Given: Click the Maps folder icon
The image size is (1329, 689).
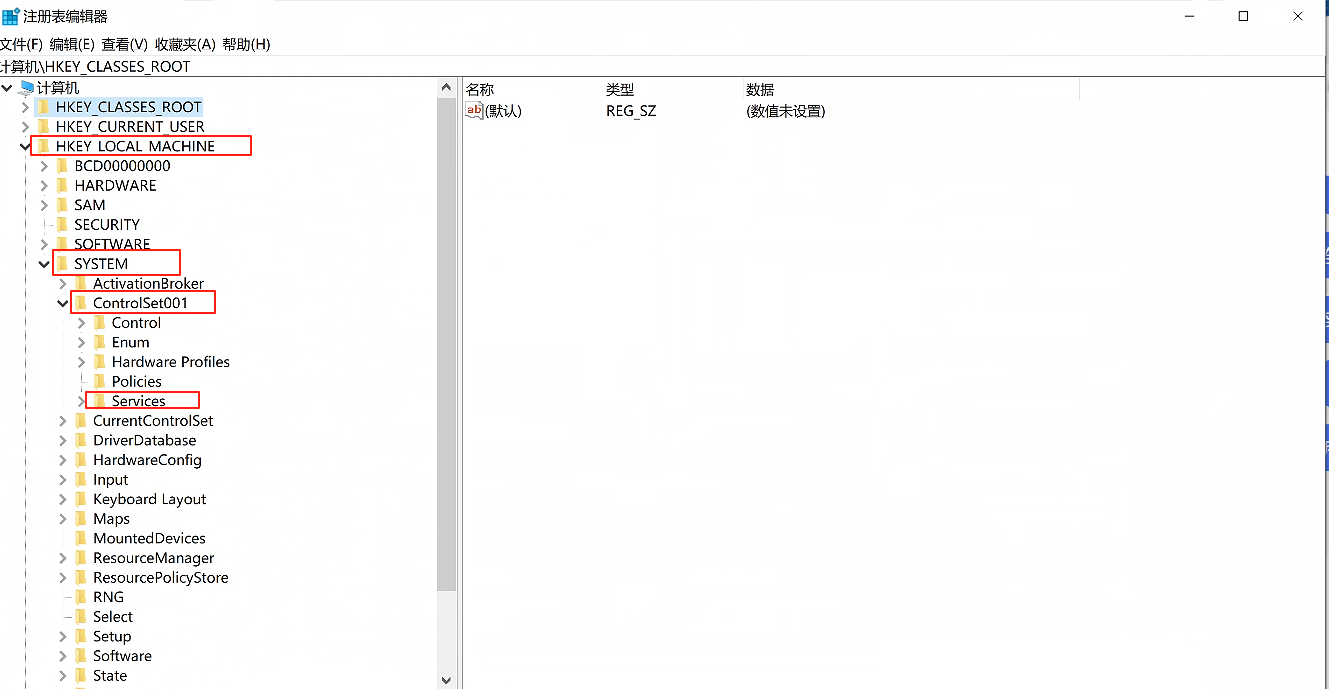Looking at the screenshot, I should [81, 519].
